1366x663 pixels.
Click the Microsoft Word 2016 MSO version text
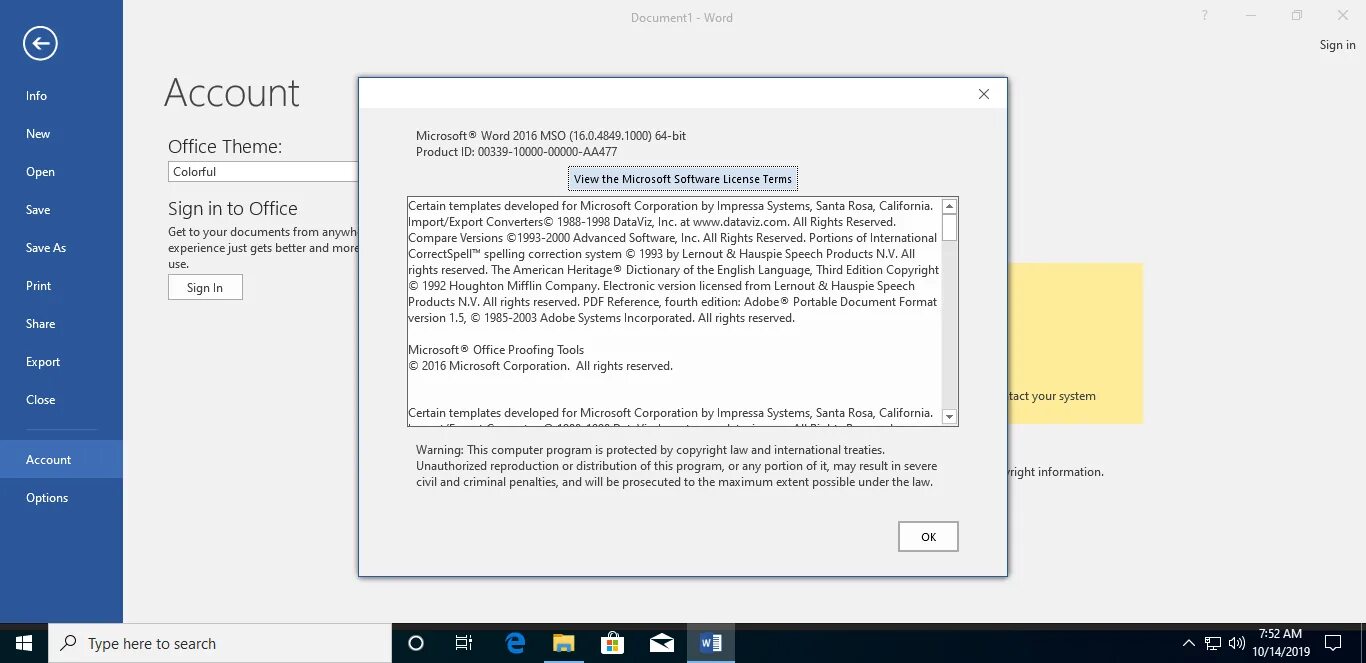click(551, 136)
